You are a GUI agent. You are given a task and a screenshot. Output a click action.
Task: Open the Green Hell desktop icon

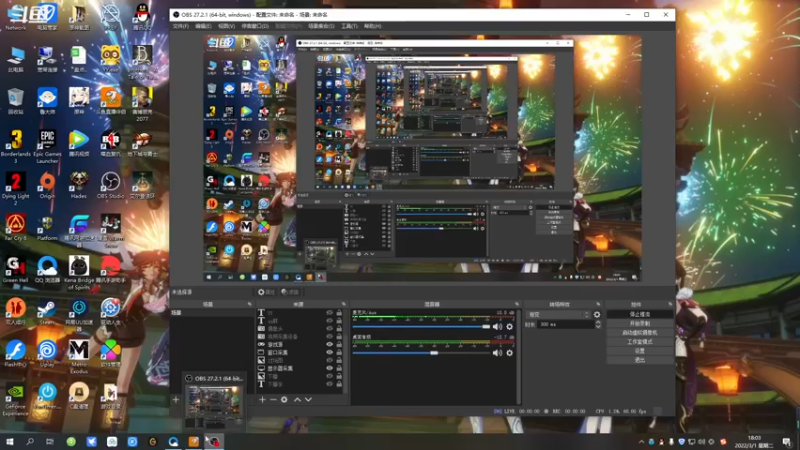click(16, 270)
